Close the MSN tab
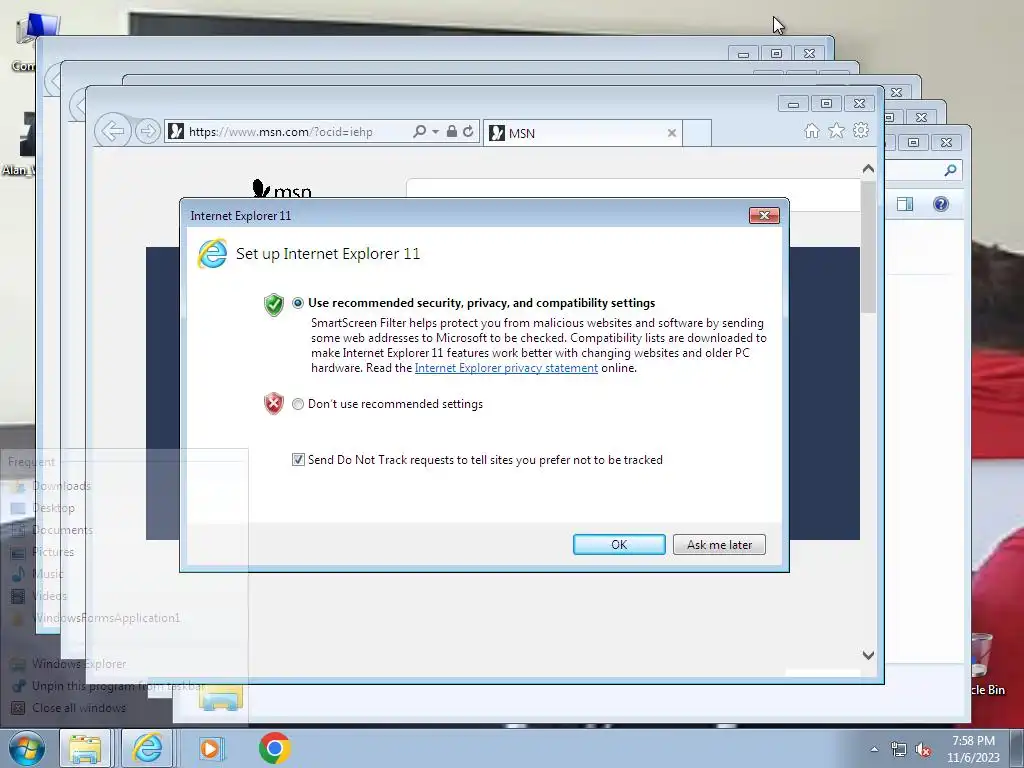The height and width of the screenshot is (768, 1024). [x=671, y=133]
